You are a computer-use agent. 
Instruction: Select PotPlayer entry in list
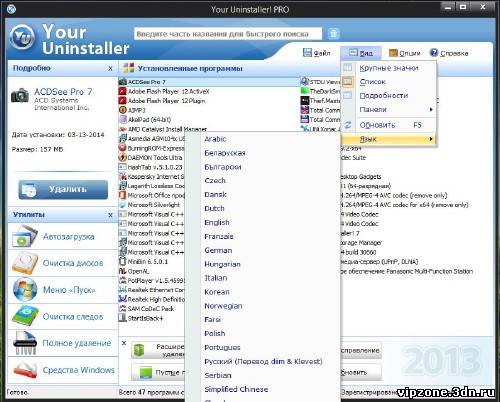point(152,281)
